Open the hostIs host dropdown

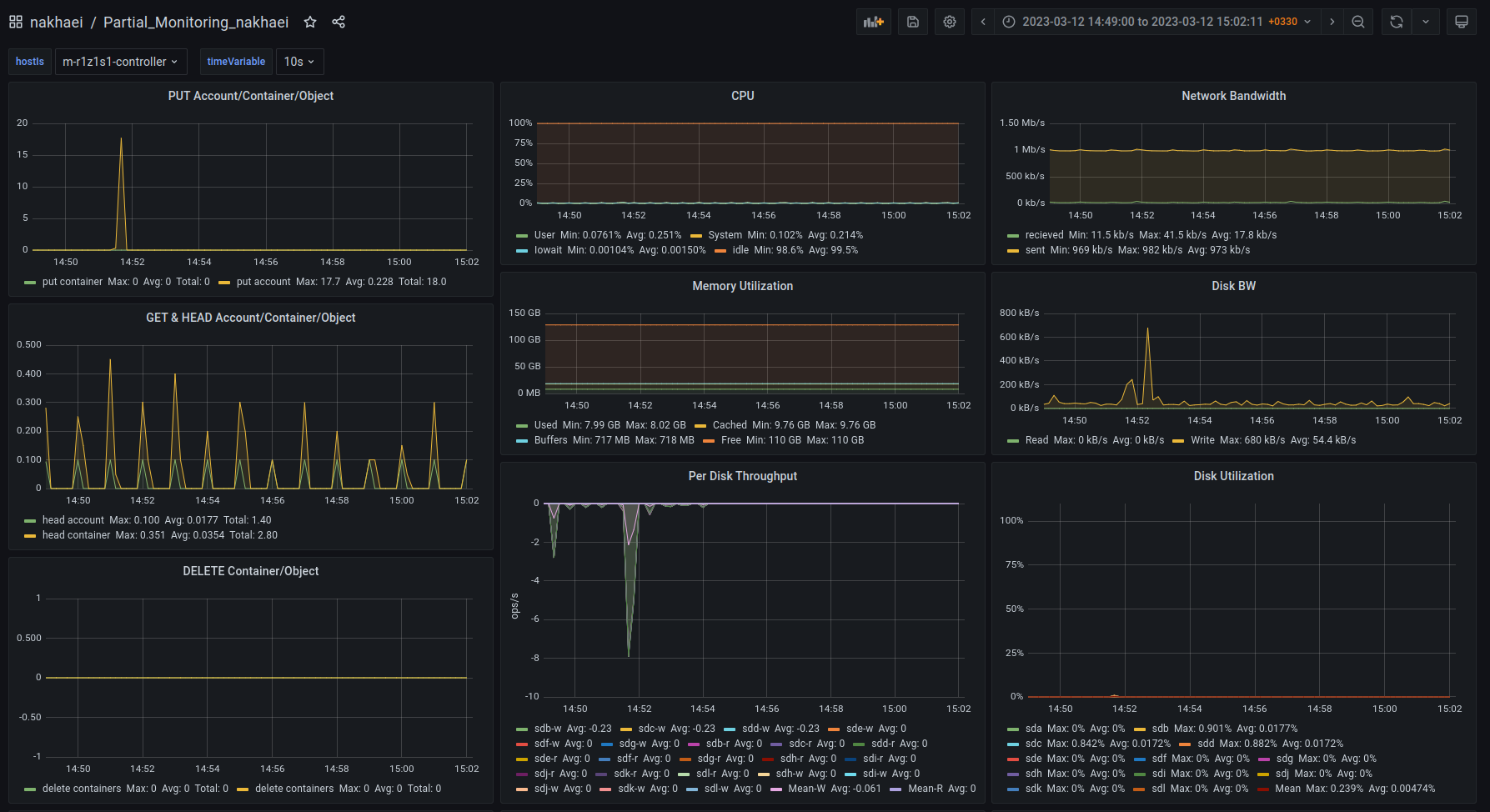[x=120, y=62]
